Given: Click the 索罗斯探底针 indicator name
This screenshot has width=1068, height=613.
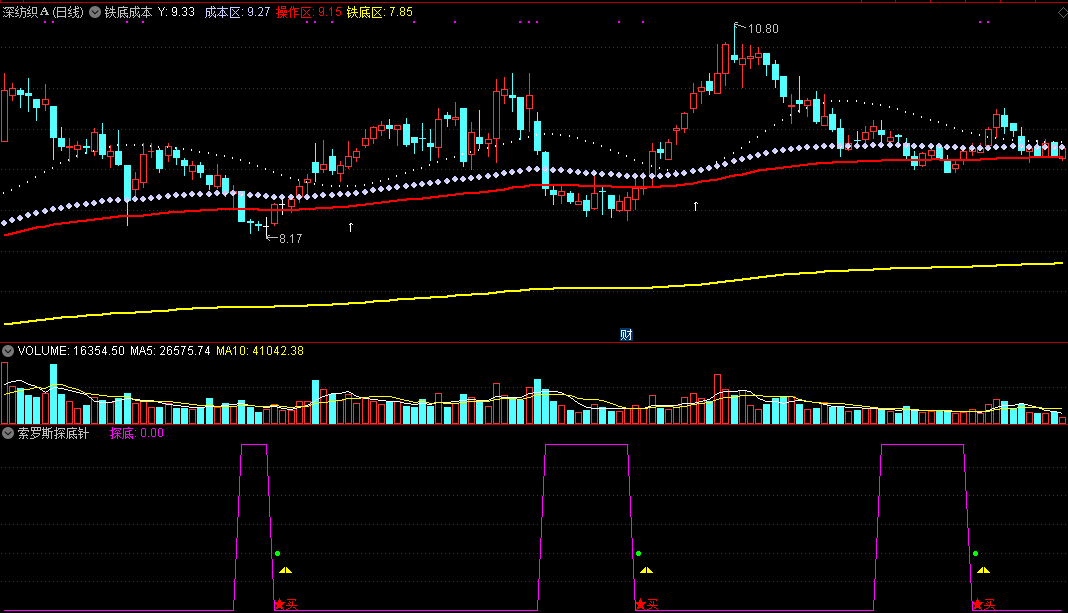Looking at the screenshot, I should pos(53,433).
